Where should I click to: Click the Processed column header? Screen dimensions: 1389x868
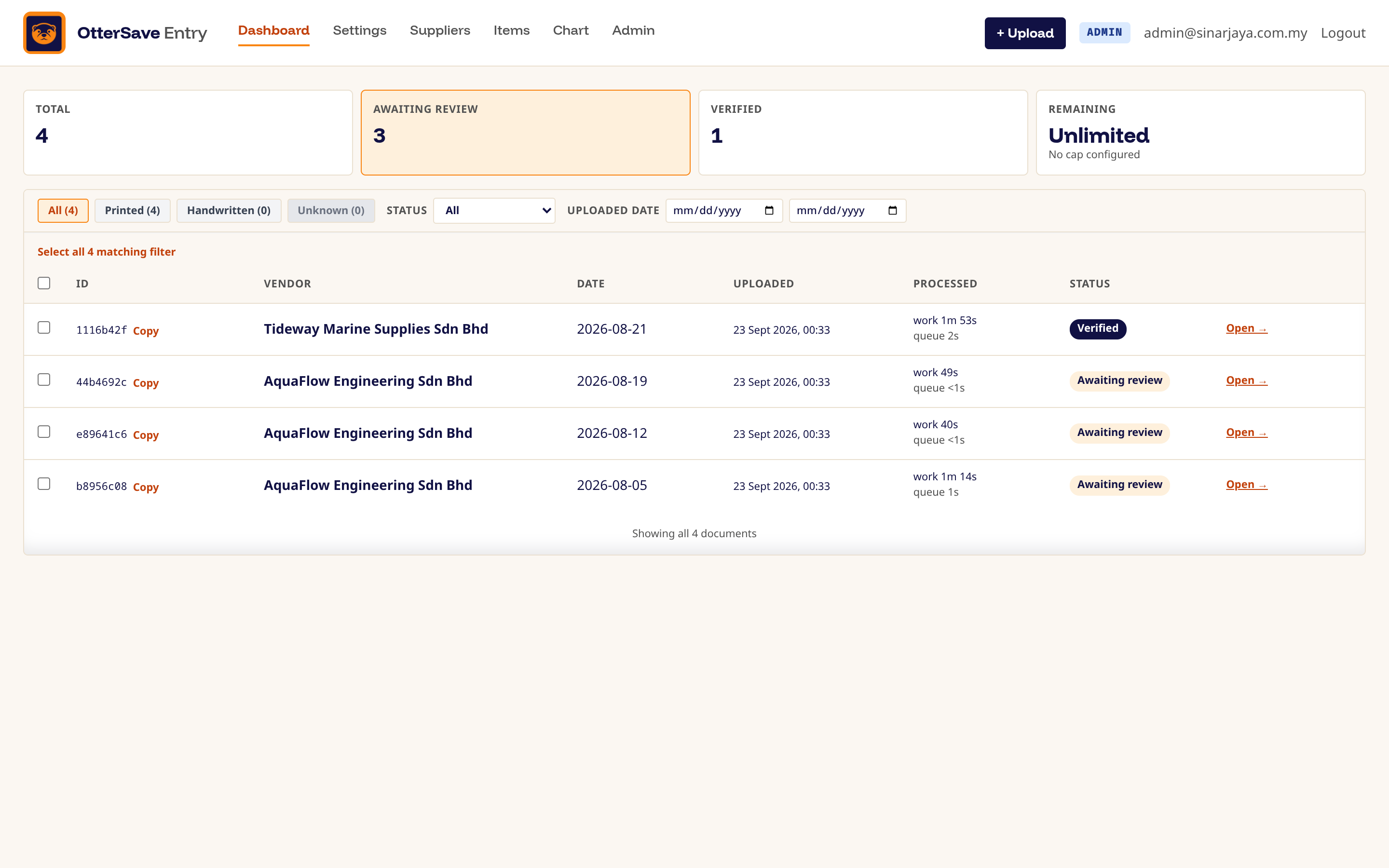coord(945,284)
